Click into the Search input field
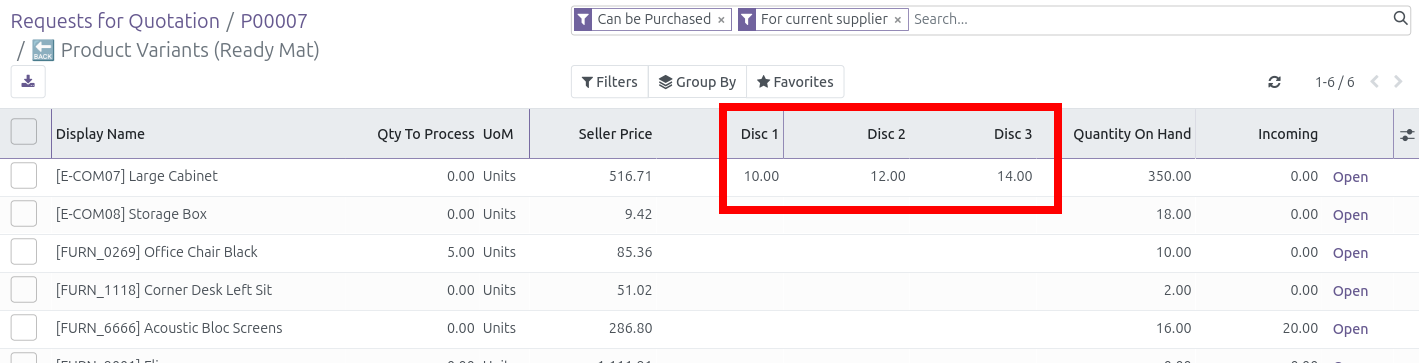1419x363 pixels. [1150, 19]
